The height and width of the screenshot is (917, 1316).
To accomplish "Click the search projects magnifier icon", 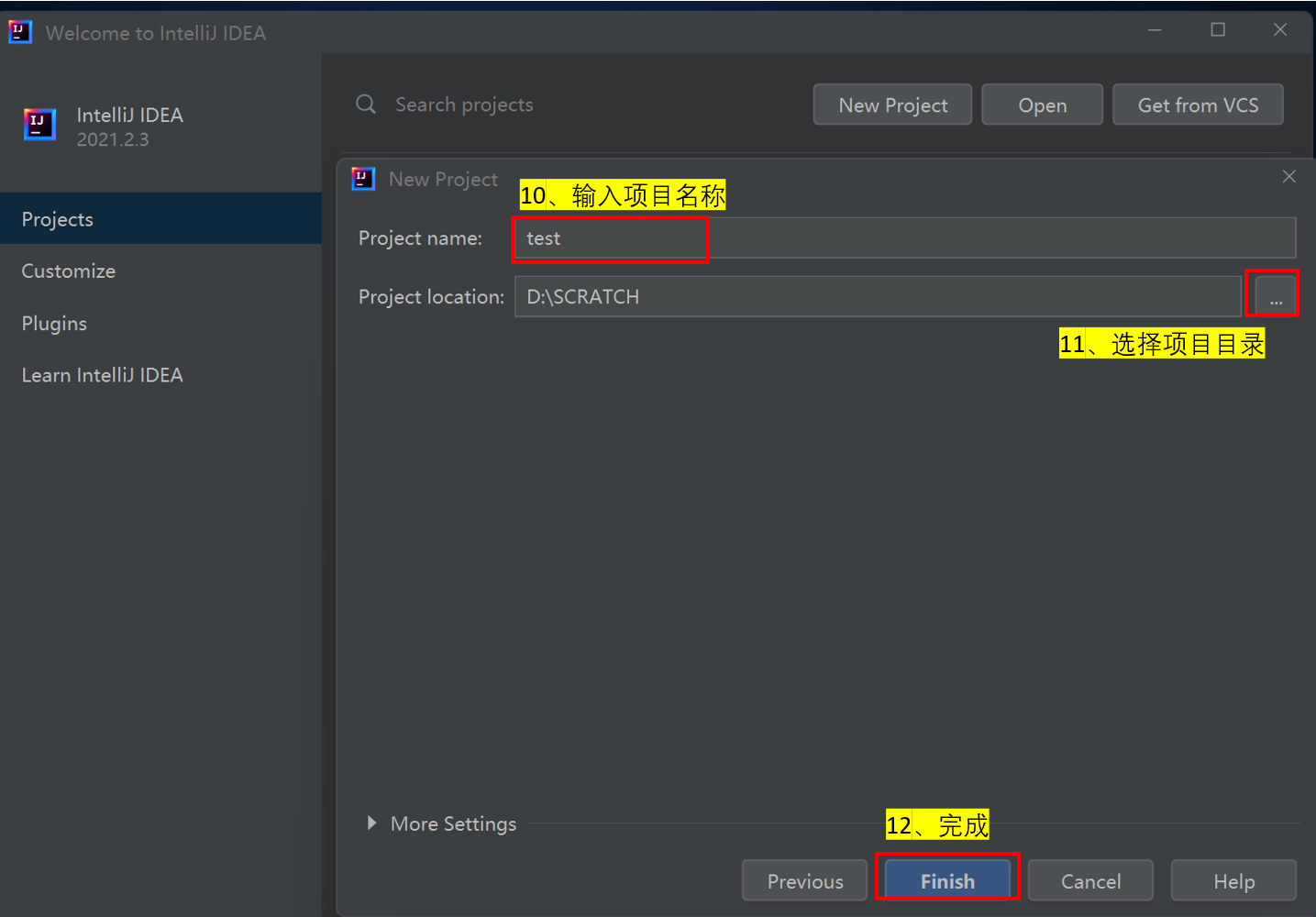I will (366, 105).
